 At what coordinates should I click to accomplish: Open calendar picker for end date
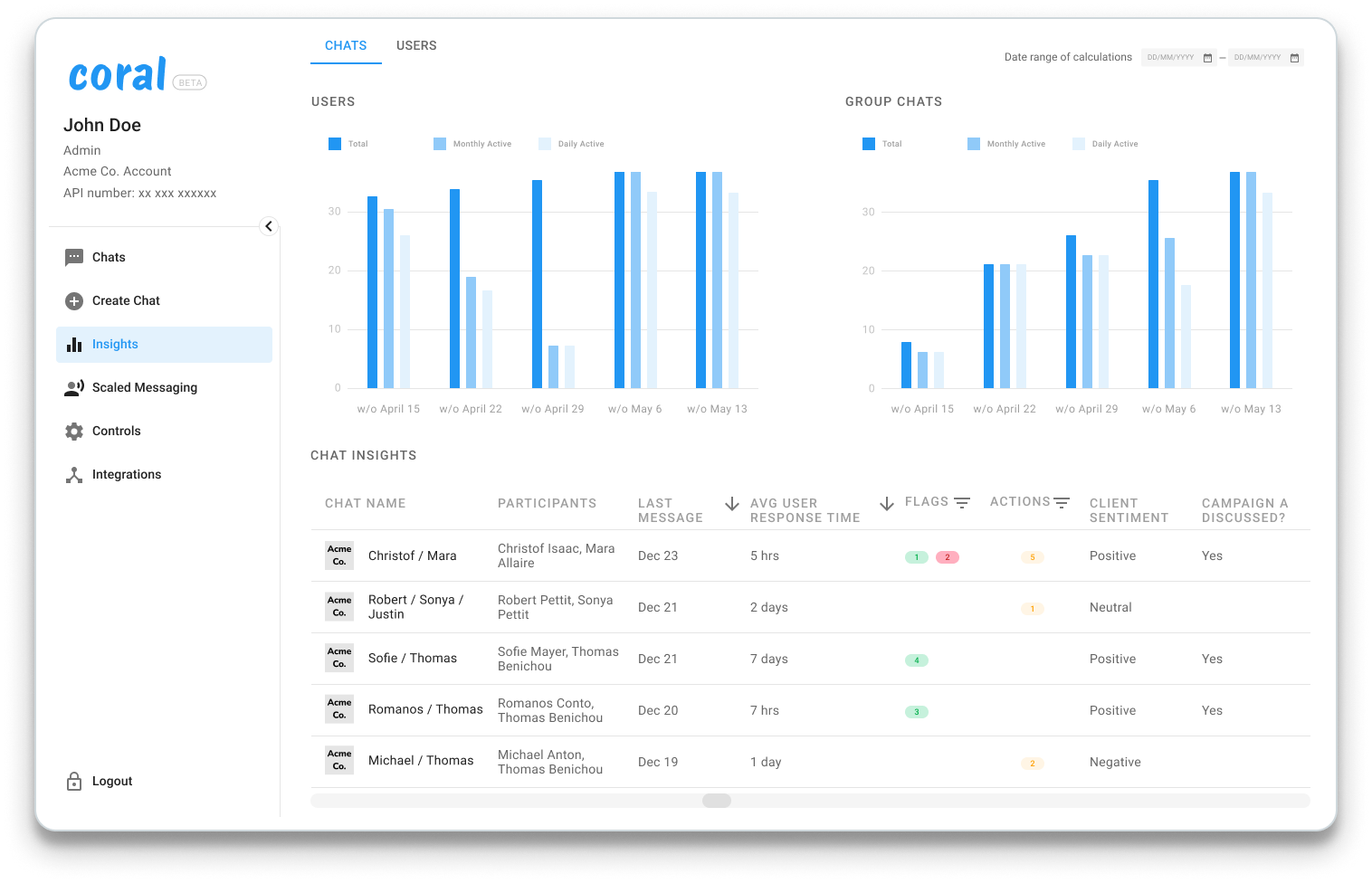pyautogui.click(x=1294, y=58)
